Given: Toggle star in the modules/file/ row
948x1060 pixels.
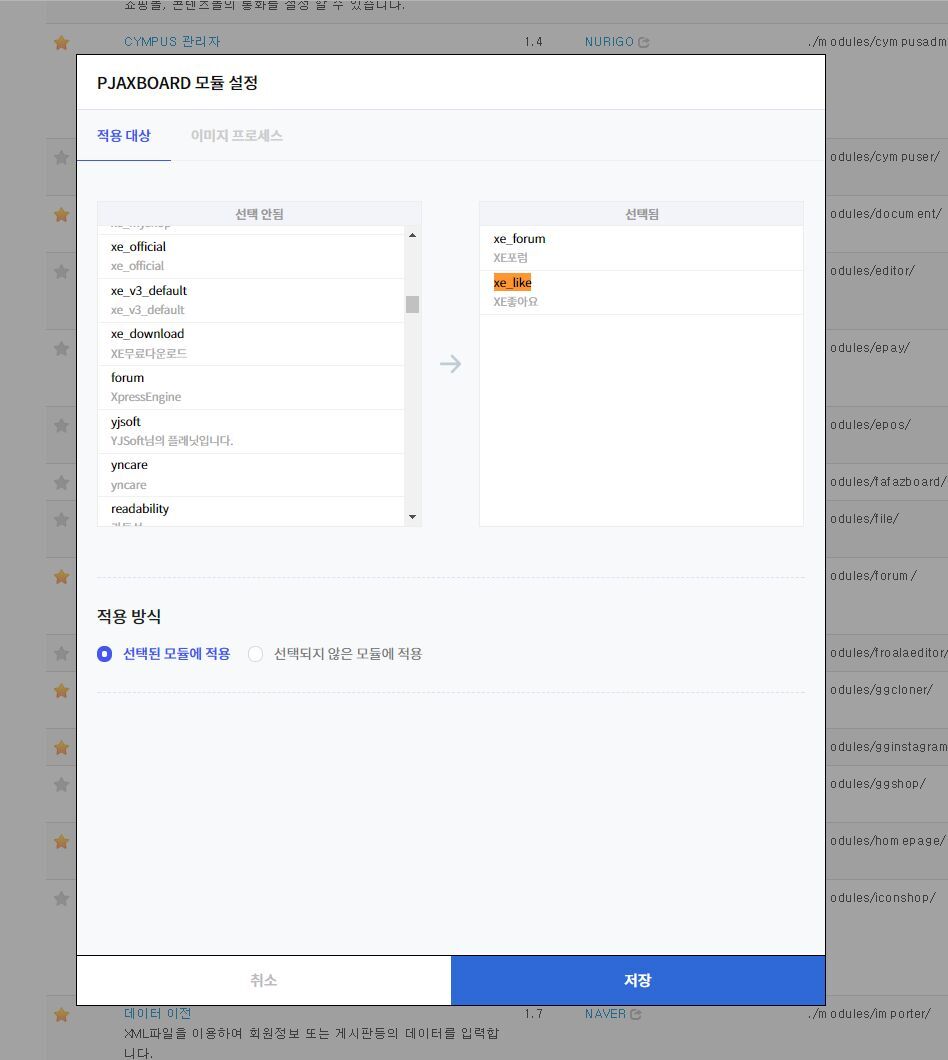Looking at the screenshot, I should [62, 520].
